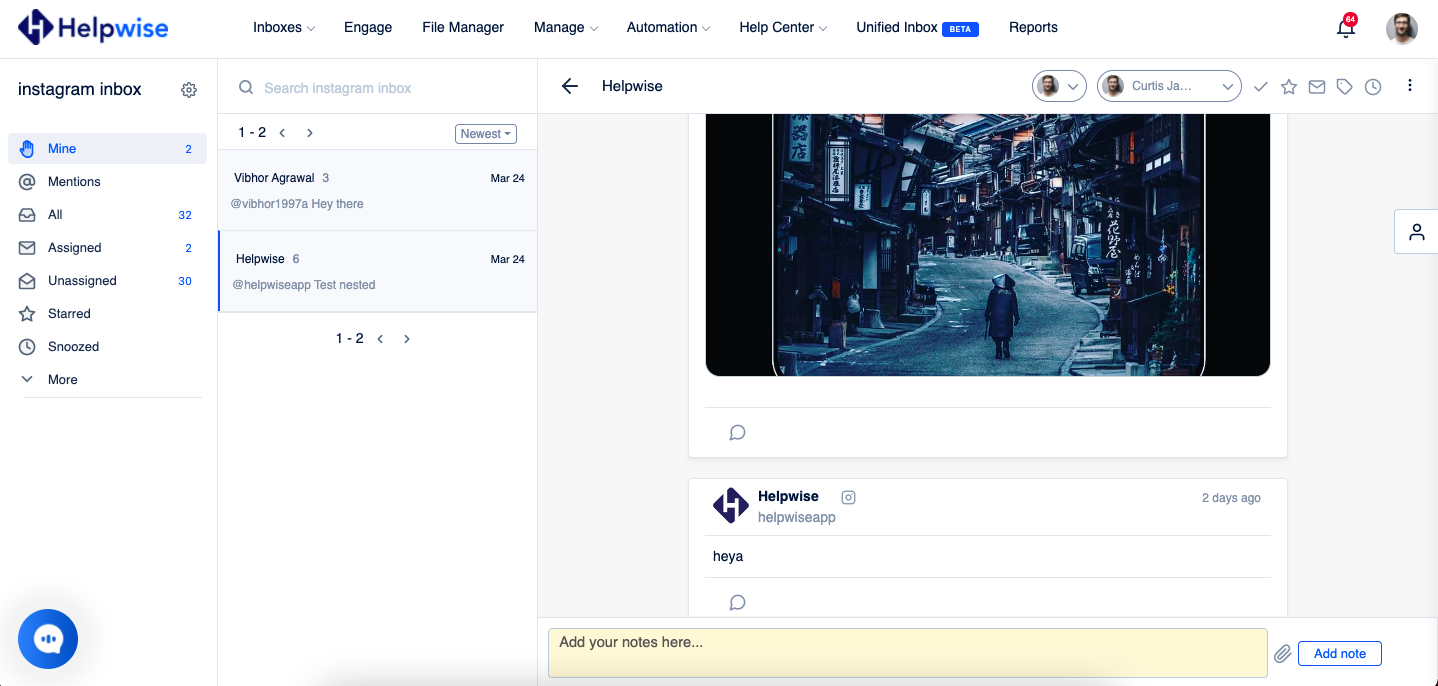
Task: Snooze the conversation with the clock icon
Action: click(x=1372, y=86)
